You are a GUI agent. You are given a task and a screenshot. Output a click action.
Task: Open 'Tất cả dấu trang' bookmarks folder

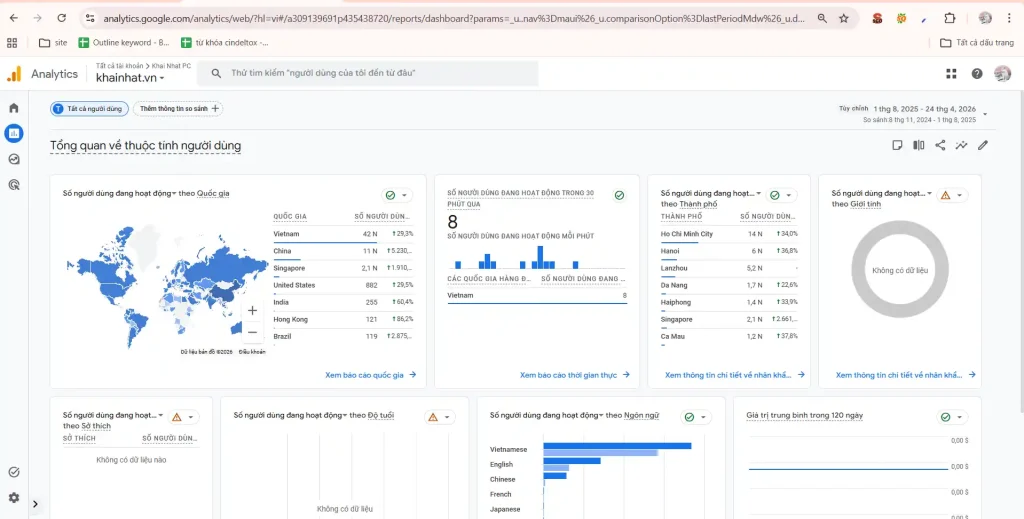(x=977, y=42)
